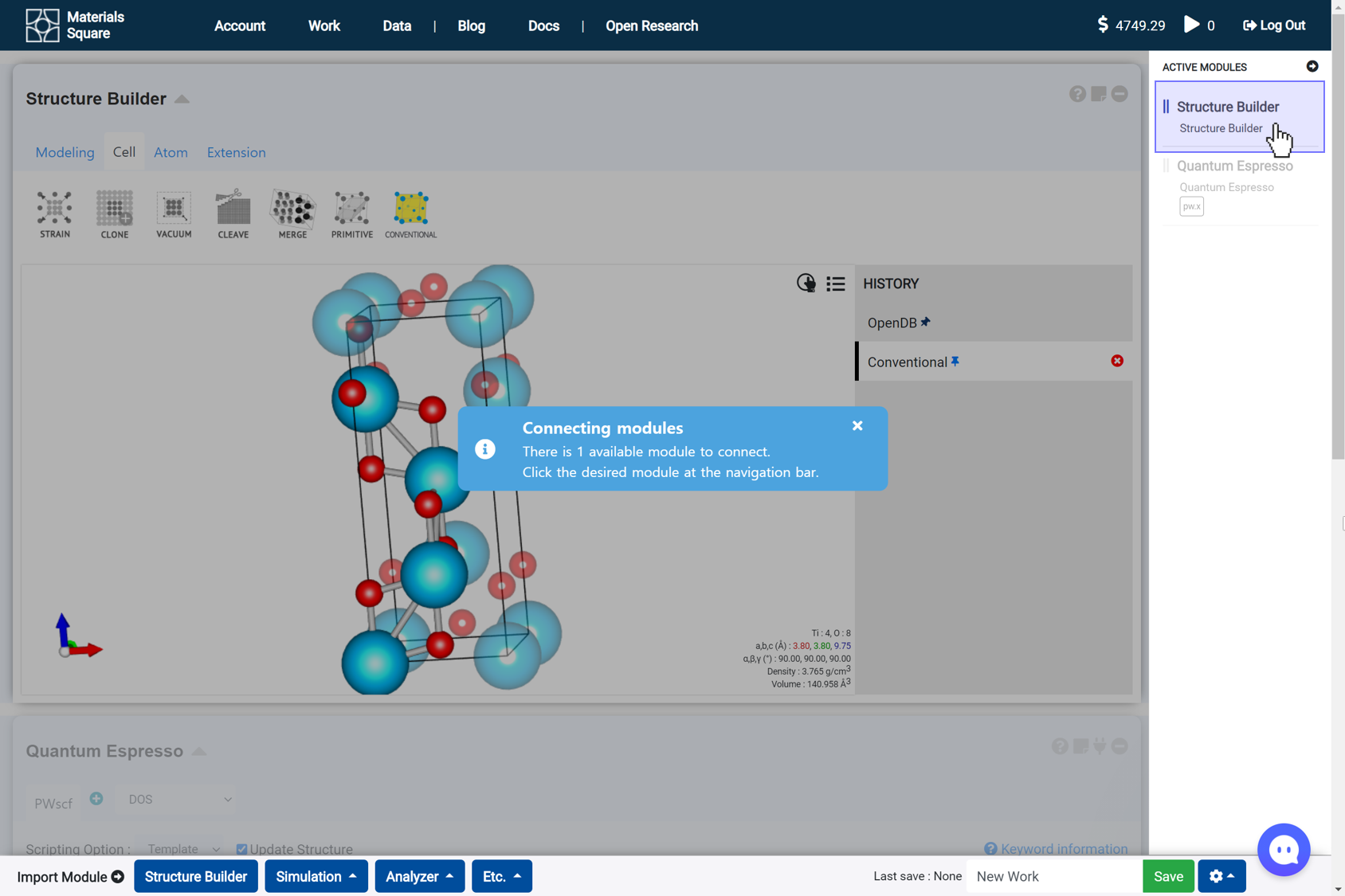Choose the Vacuum tool icon
The image size is (1345, 896).
coord(174,213)
